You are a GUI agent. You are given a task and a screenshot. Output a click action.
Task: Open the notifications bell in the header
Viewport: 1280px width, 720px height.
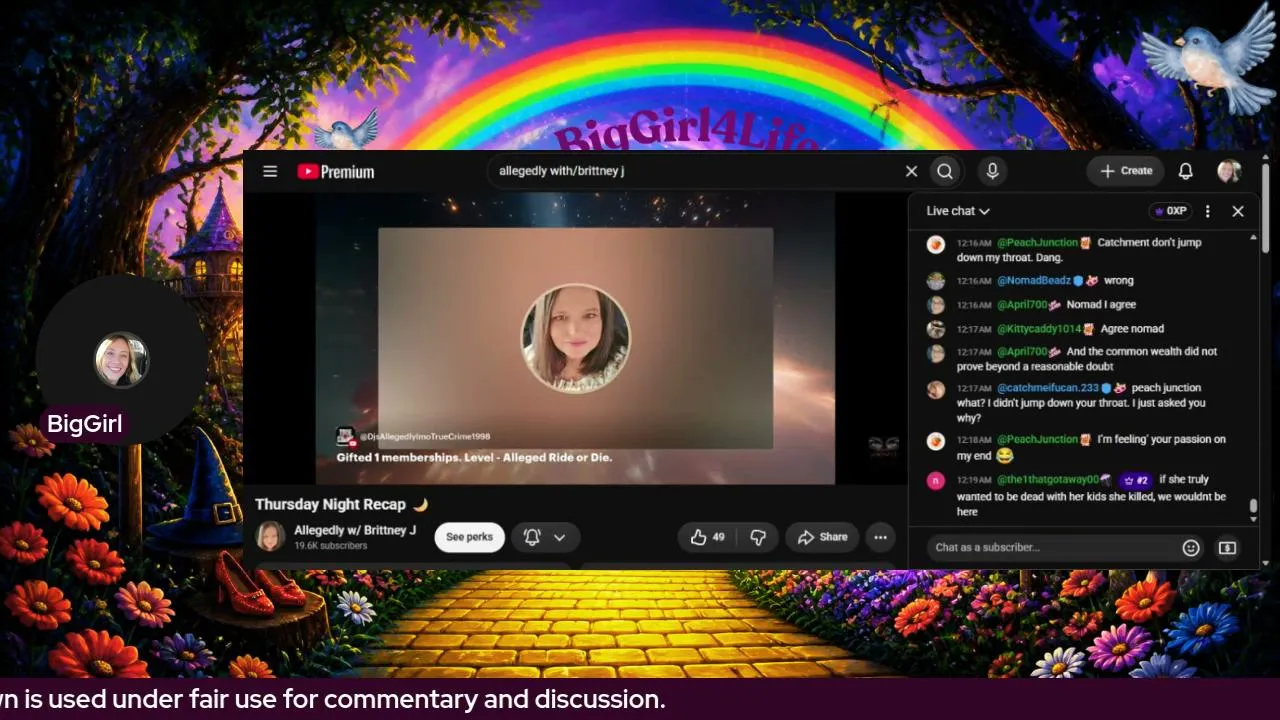click(x=1185, y=171)
